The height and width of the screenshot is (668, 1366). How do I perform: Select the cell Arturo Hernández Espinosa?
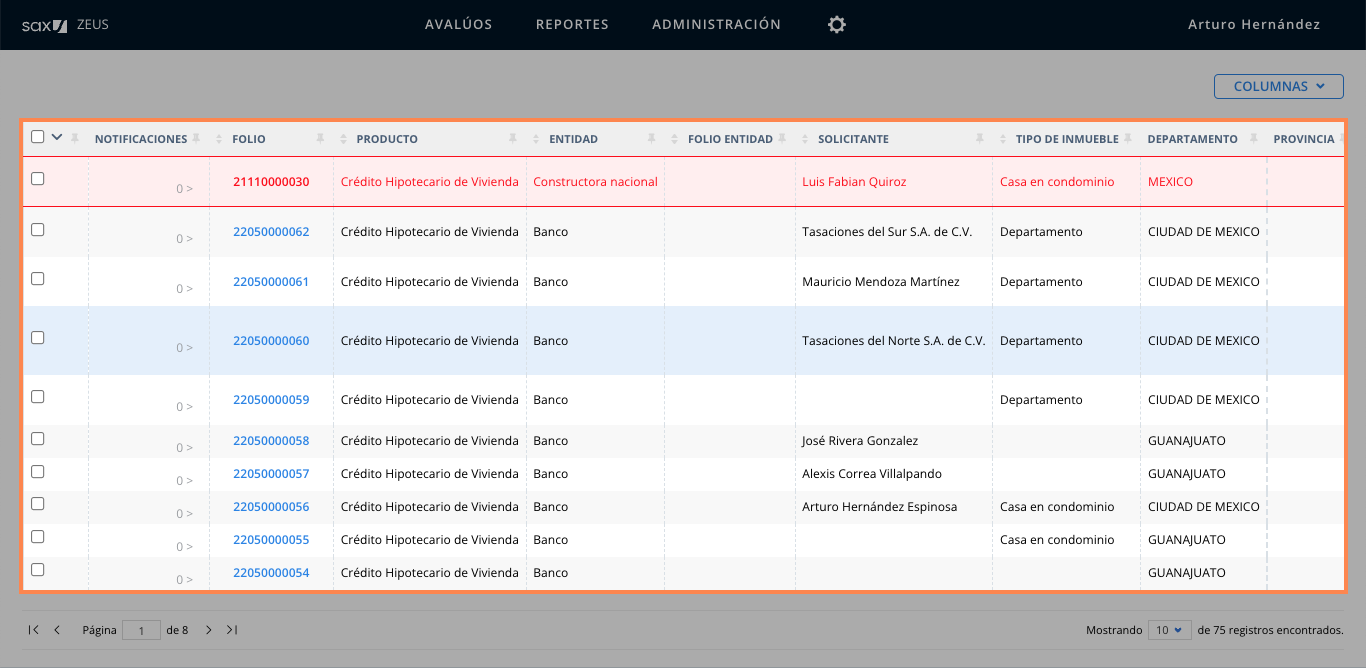[x=879, y=506]
